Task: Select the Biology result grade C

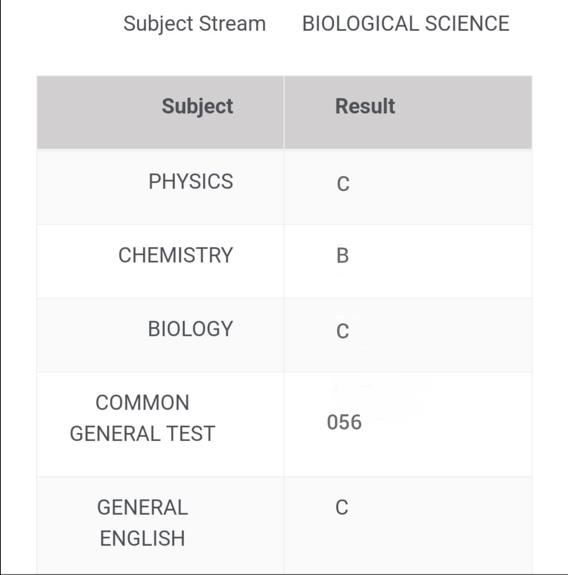Action: click(342, 331)
